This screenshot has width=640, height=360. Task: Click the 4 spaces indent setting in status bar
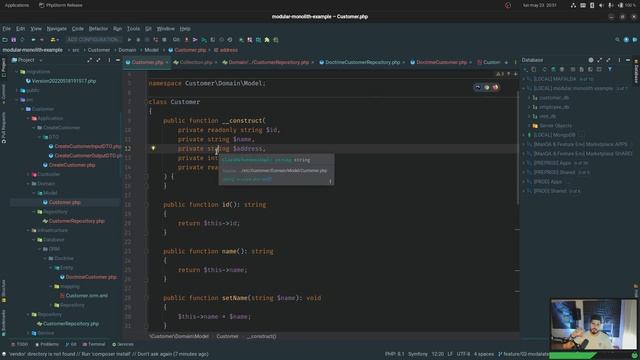click(x=484, y=354)
